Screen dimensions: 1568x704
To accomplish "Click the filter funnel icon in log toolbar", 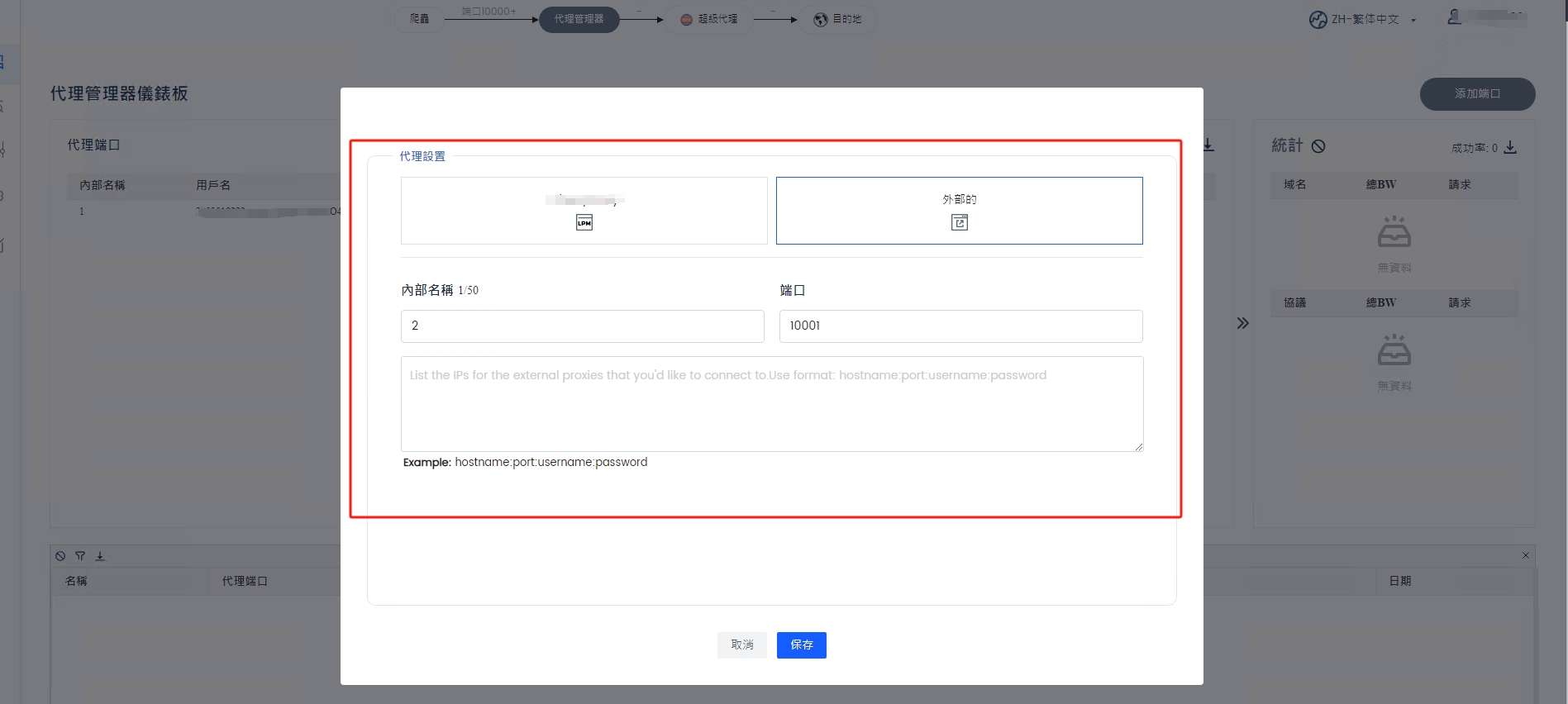I will (x=80, y=556).
